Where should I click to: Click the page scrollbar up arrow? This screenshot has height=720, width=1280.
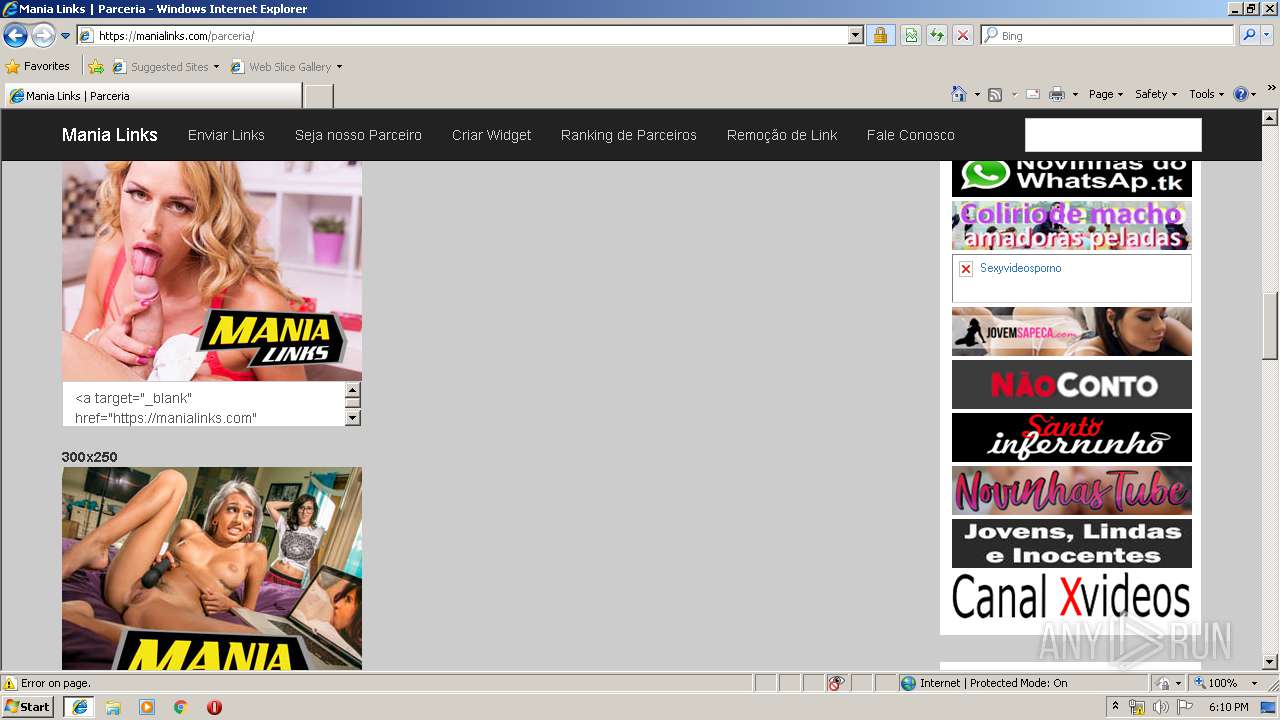1270,117
